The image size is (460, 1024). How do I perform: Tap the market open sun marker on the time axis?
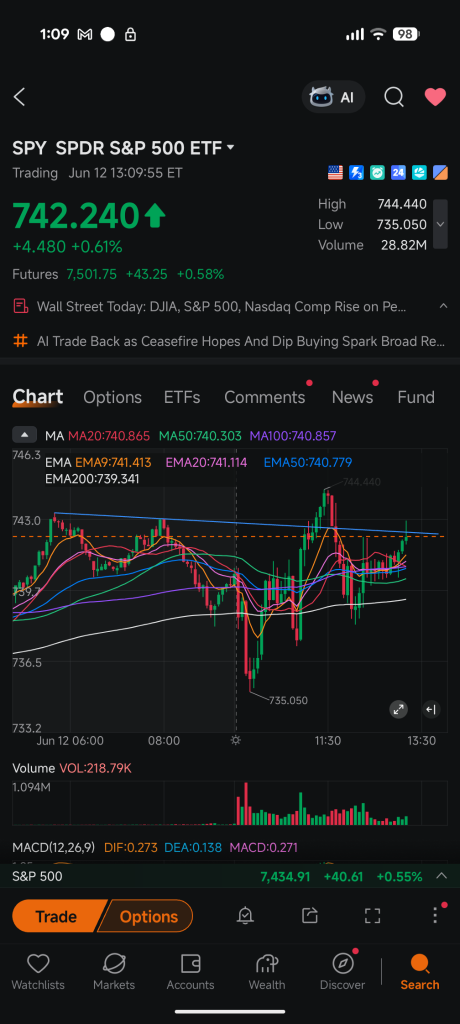click(x=236, y=741)
